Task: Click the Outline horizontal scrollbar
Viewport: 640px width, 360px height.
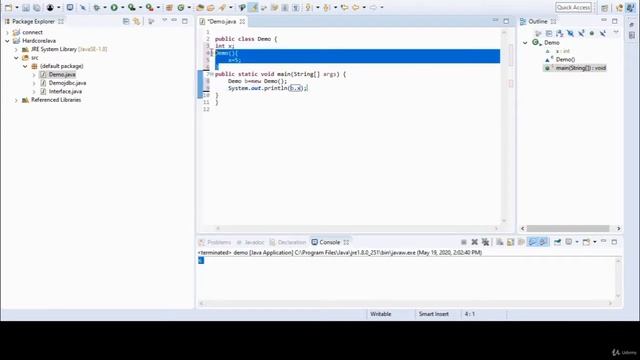Action: (x=568, y=229)
